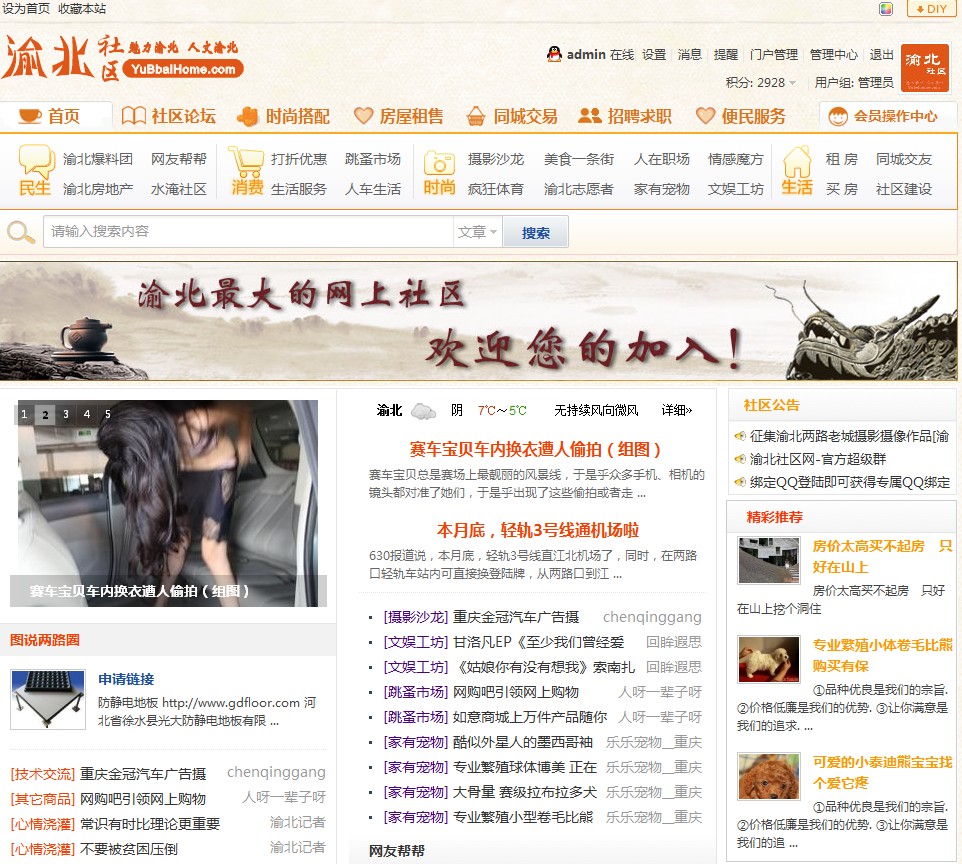This screenshot has height=864, width=962.
Task: Open category tag [技术交流]
Action: click(x=43, y=774)
